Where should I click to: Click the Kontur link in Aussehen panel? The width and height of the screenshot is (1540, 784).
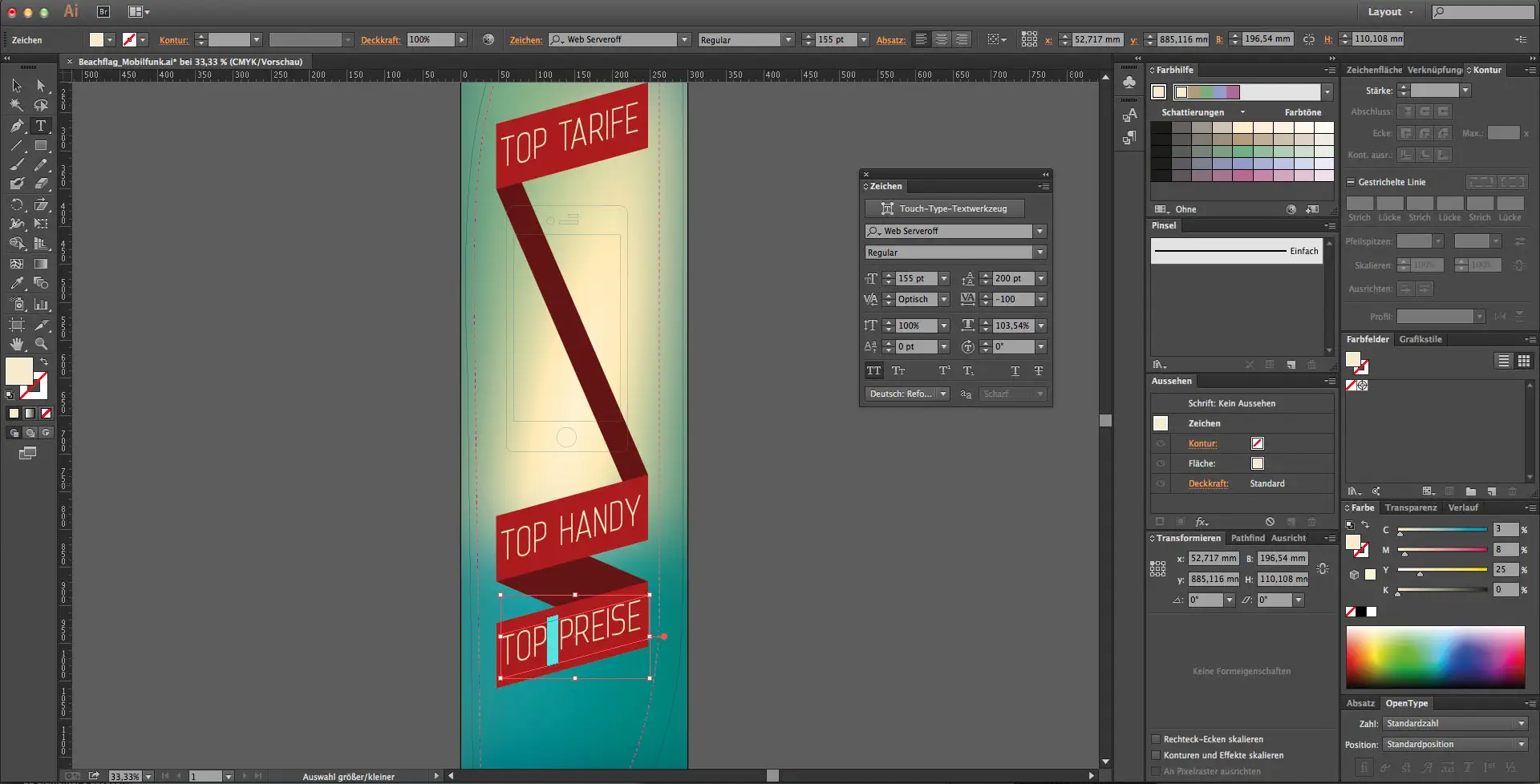click(1202, 443)
